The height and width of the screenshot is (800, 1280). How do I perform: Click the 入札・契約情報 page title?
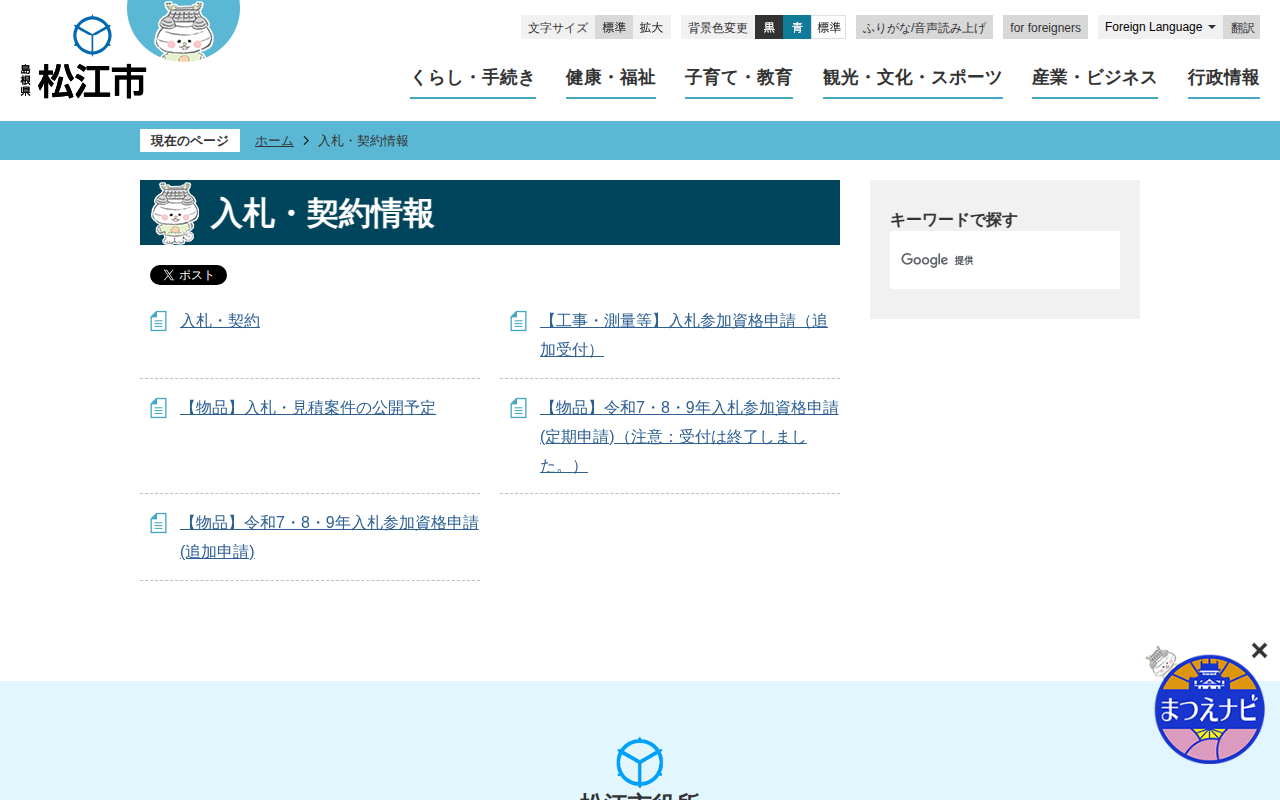(322, 213)
